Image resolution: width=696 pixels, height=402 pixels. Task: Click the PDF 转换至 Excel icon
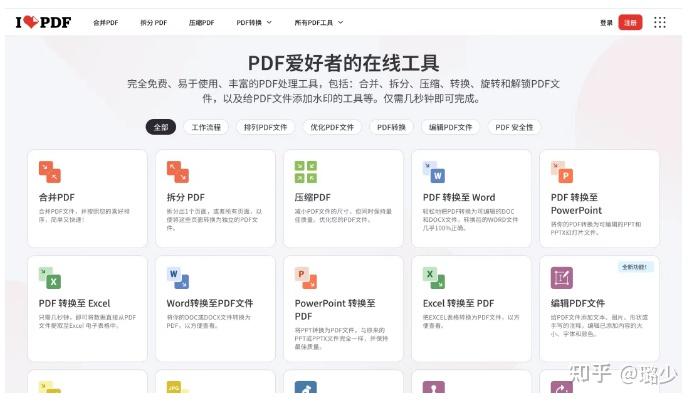[50, 278]
